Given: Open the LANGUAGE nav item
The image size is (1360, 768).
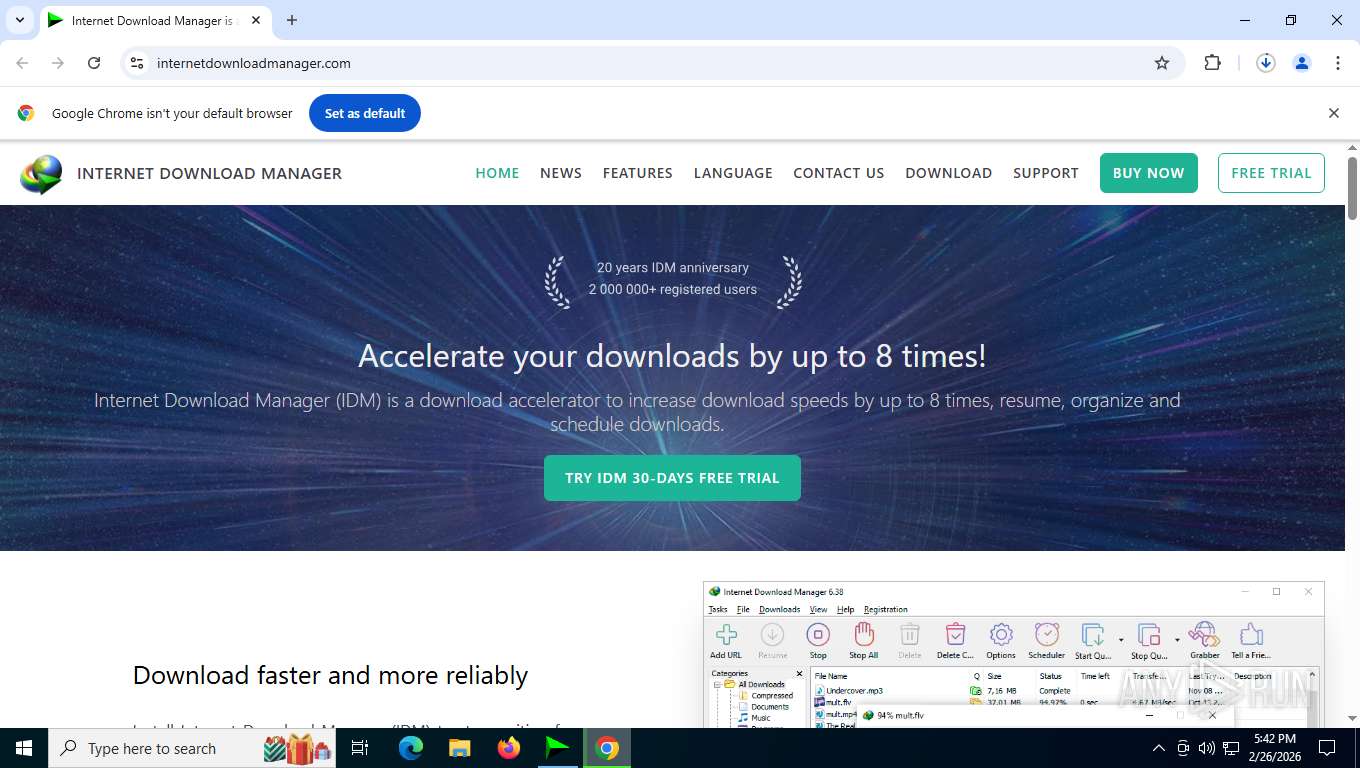Looking at the screenshot, I should click(x=733, y=173).
